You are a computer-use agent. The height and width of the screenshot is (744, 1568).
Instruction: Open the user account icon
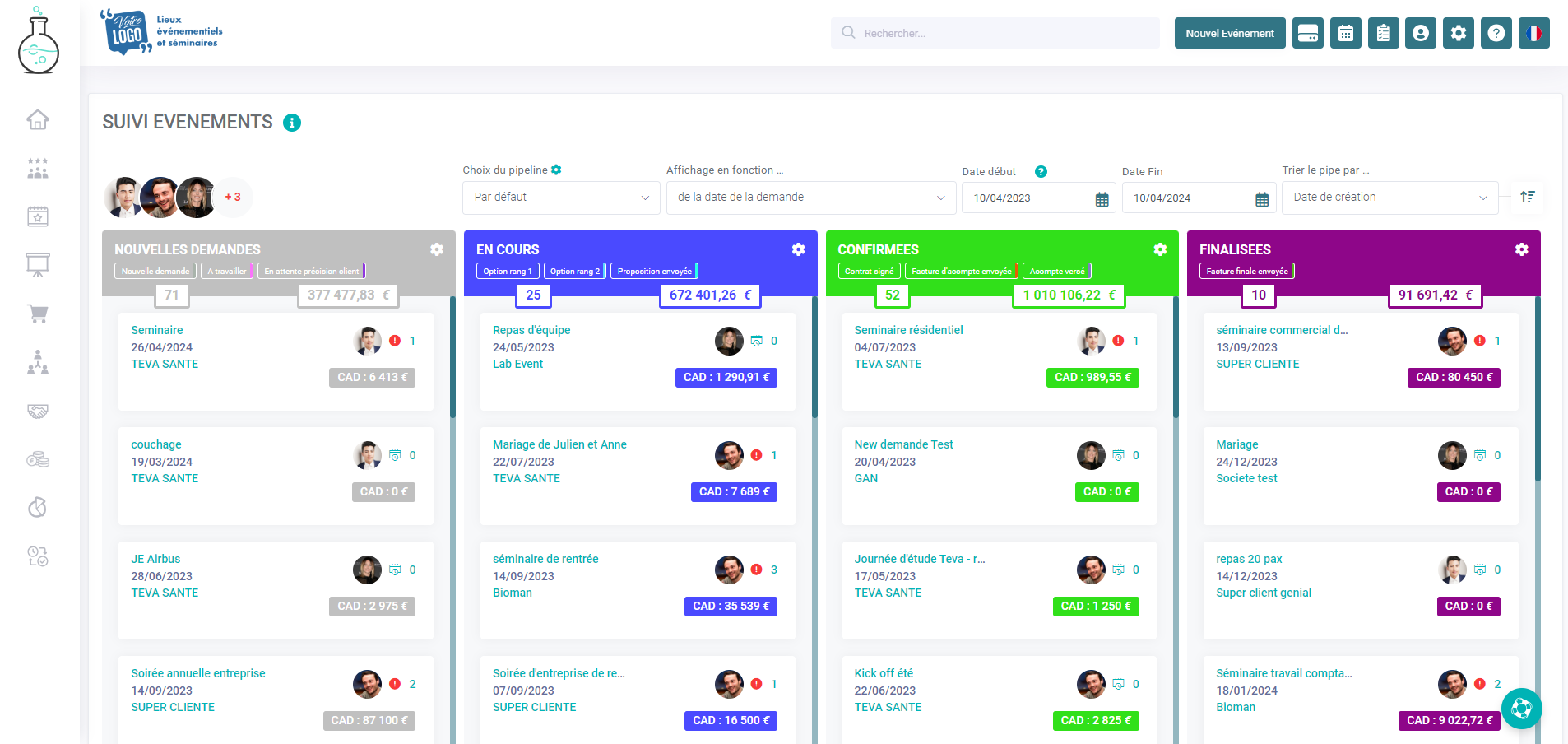click(x=1421, y=33)
